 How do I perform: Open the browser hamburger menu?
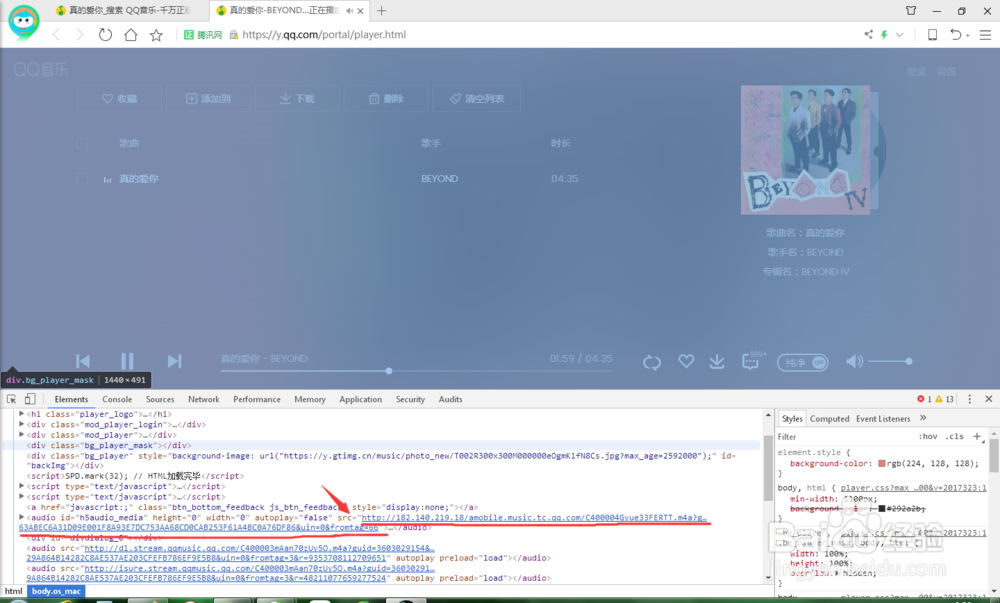pos(985,35)
